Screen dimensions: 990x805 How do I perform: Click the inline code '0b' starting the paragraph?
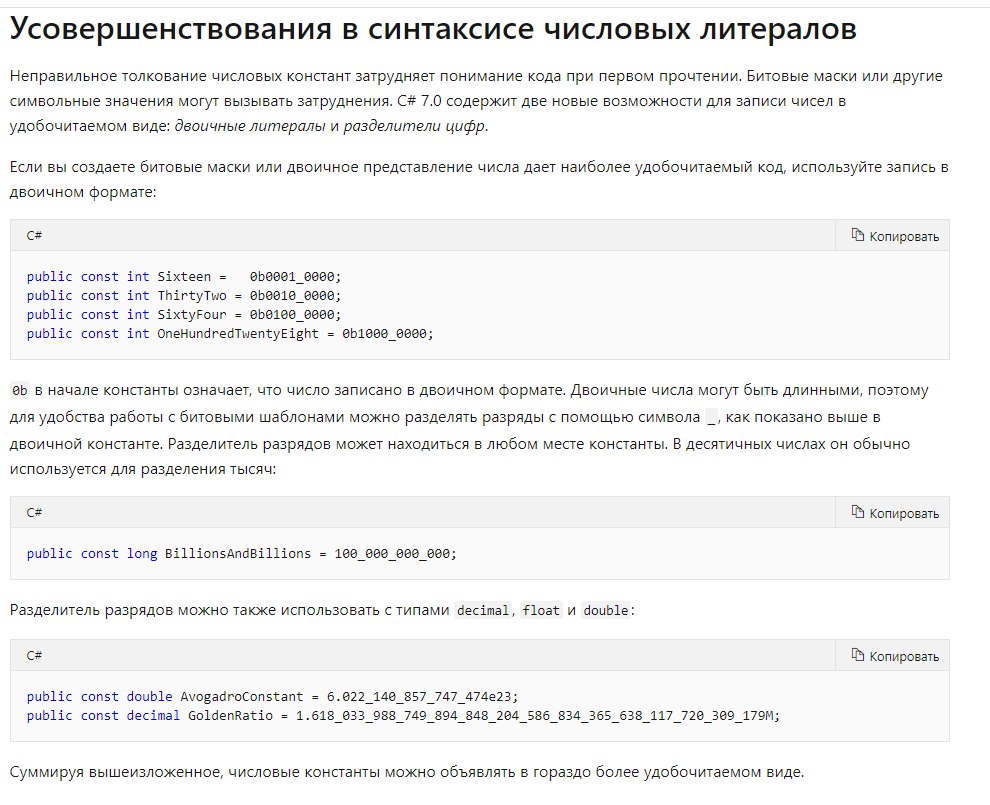(20, 391)
